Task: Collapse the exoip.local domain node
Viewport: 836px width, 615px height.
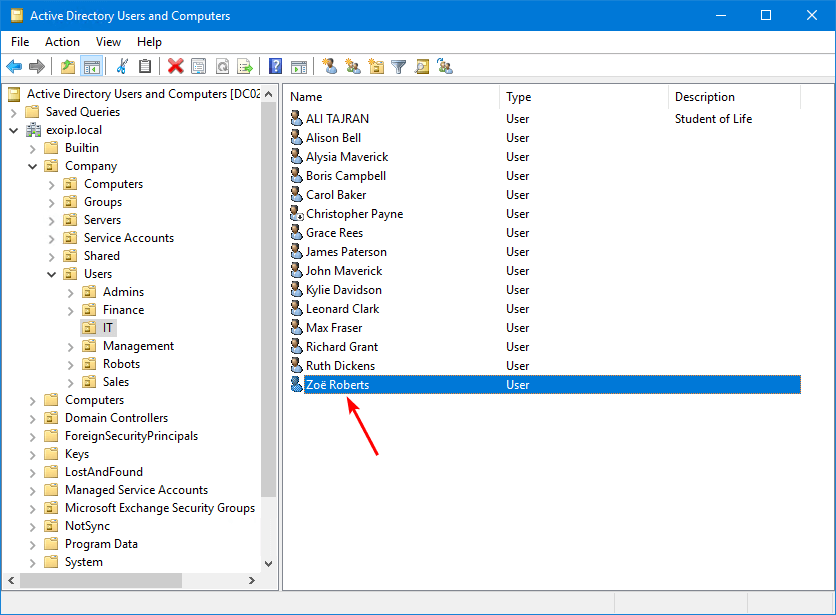Action: click(14, 130)
